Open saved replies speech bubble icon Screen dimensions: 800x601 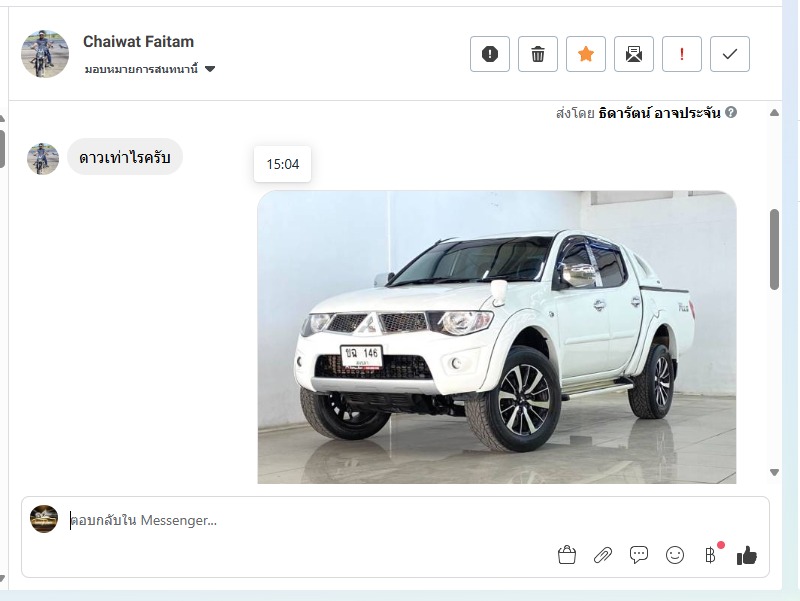click(x=639, y=555)
